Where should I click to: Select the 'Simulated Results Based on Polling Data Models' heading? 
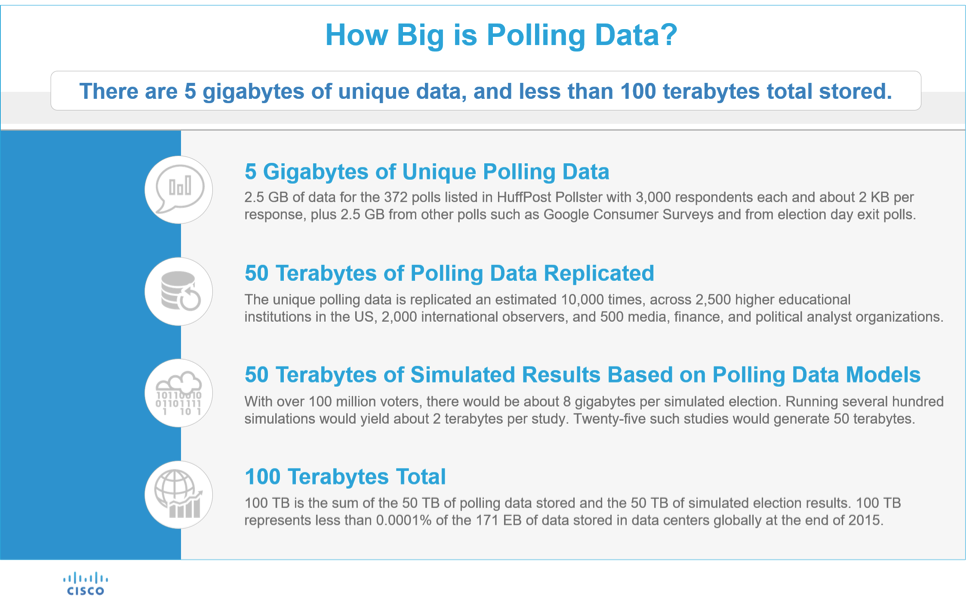582,375
